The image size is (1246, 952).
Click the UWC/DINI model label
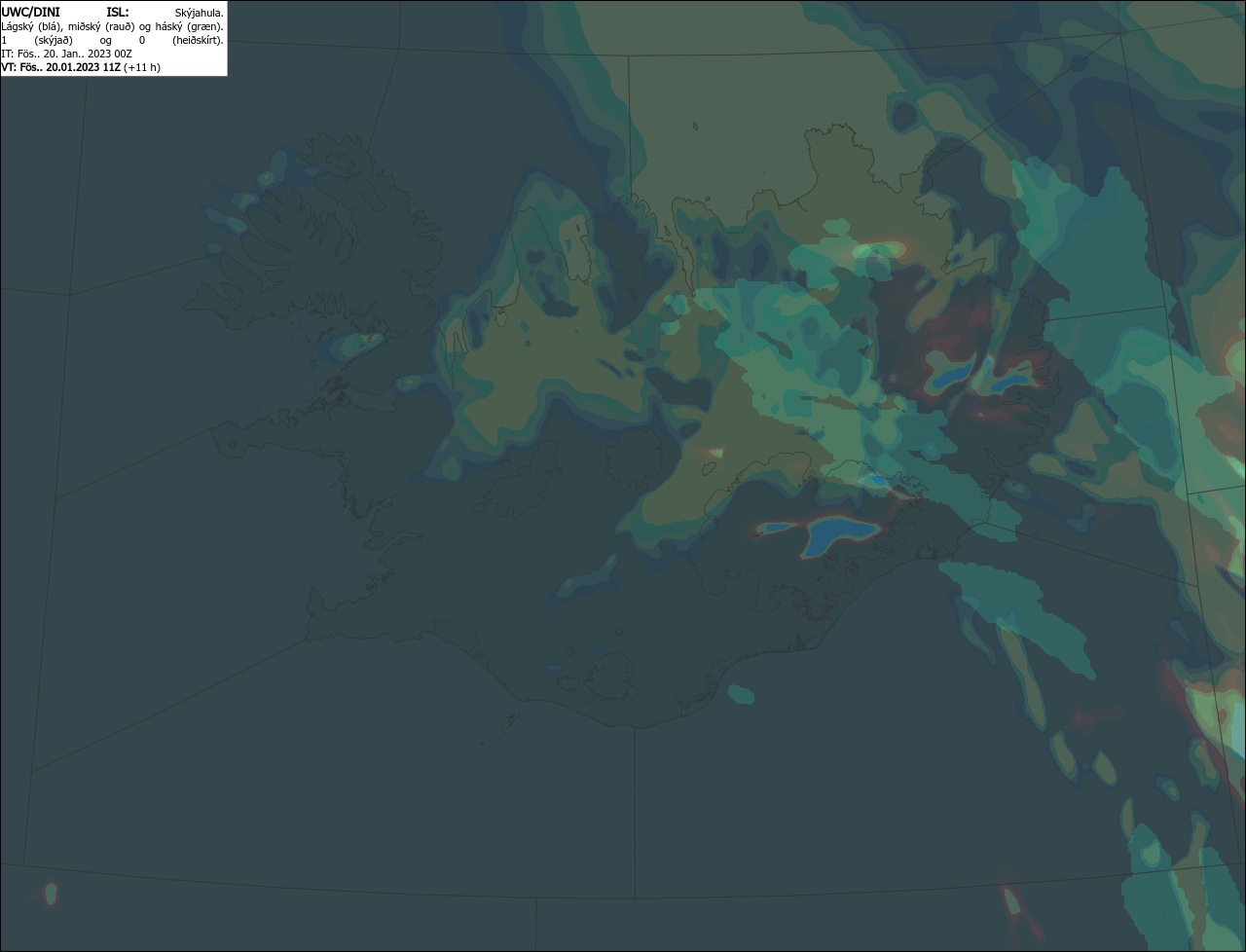click(x=30, y=12)
